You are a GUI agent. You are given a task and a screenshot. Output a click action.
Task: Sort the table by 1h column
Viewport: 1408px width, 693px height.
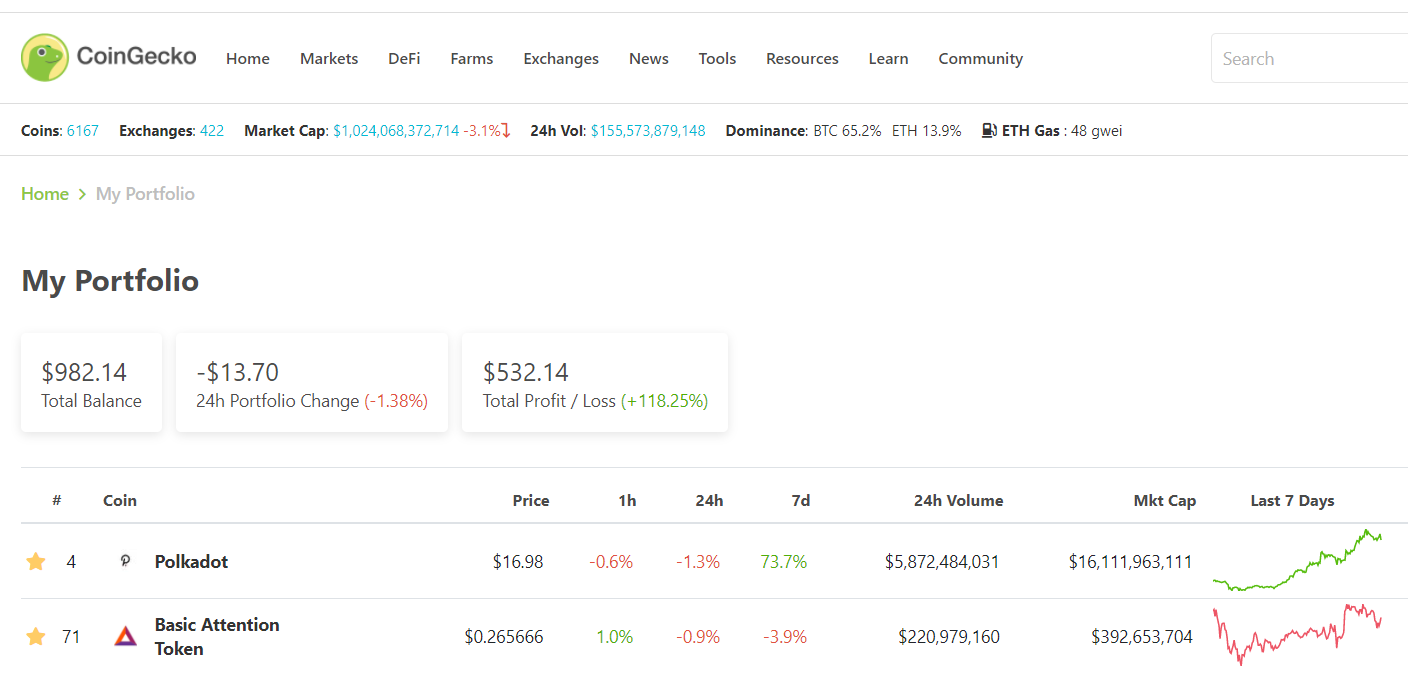coord(627,501)
